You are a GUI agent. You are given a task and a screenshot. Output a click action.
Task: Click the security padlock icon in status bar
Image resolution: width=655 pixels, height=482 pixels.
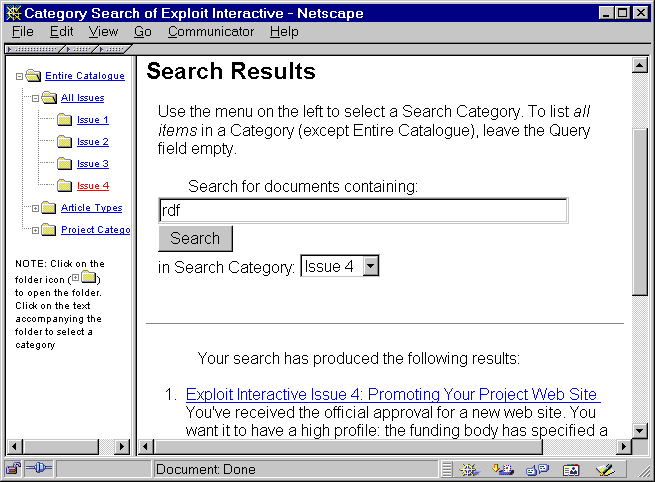tap(13, 469)
